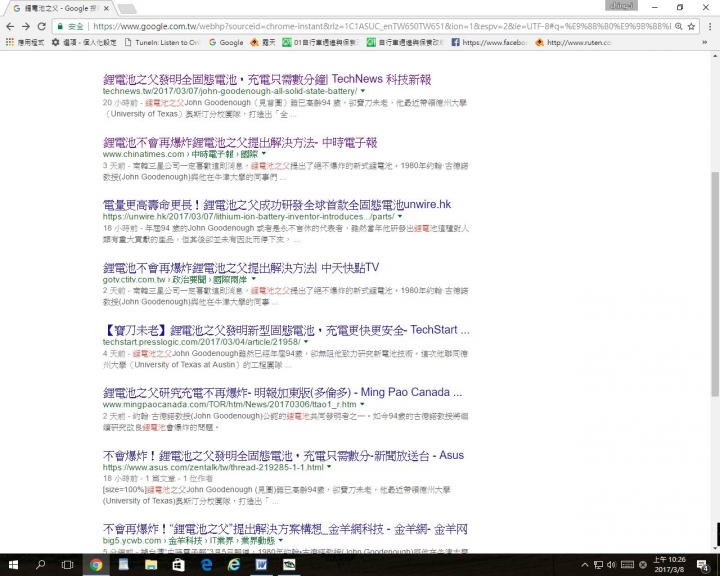
Task: Open File Explorer from the taskbar
Action: pyautogui.click(x=151, y=565)
